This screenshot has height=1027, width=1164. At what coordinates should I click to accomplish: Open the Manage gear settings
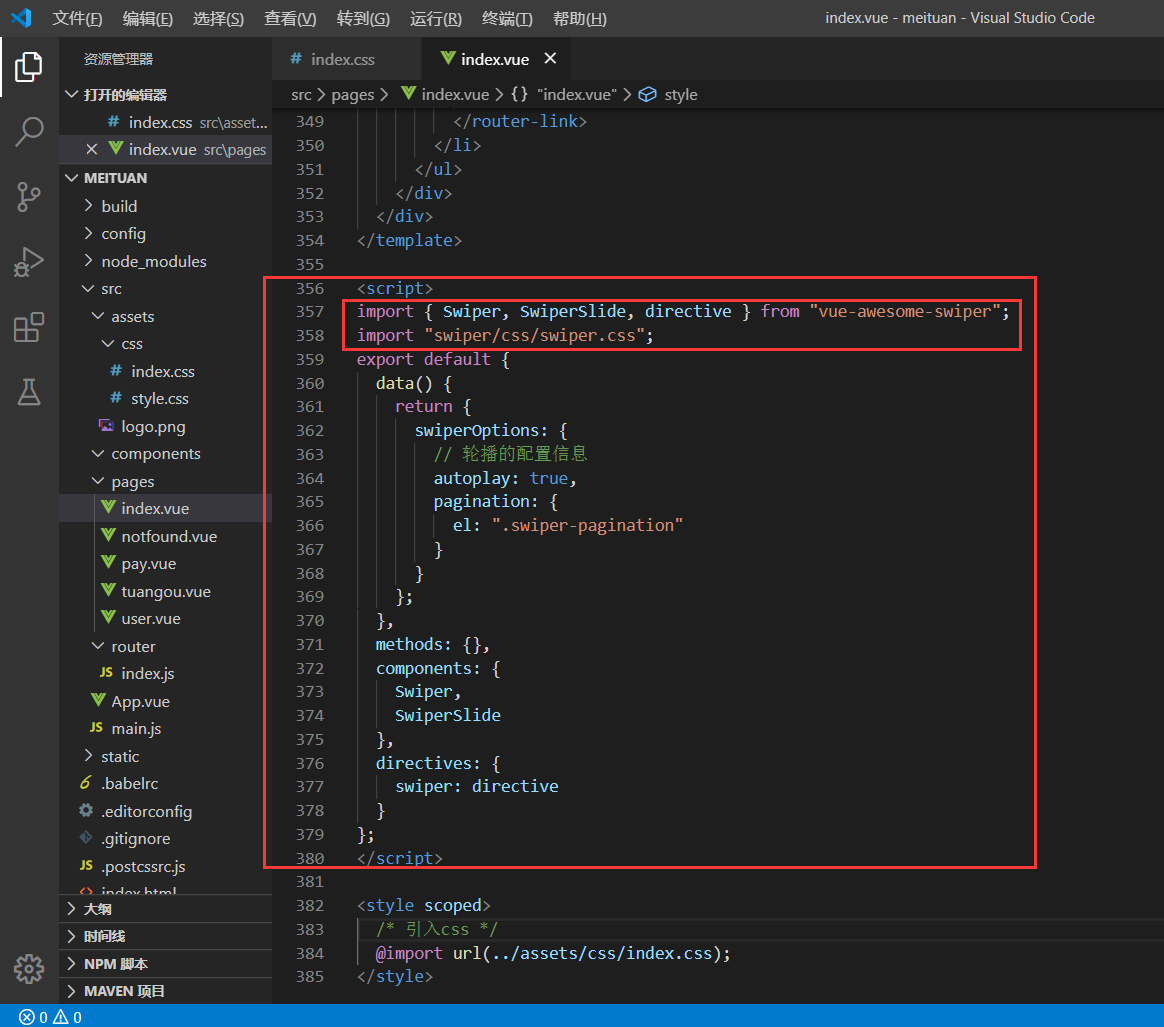(x=28, y=968)
